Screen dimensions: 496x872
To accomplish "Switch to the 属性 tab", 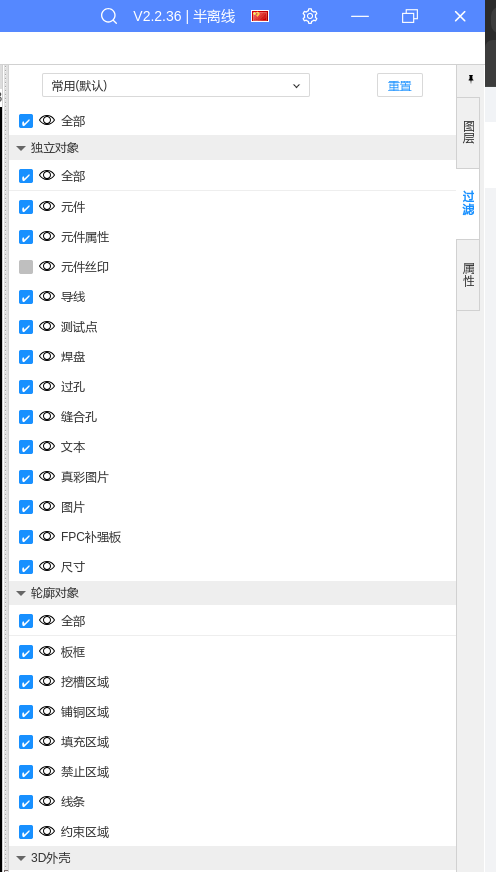I will point(468,275).
